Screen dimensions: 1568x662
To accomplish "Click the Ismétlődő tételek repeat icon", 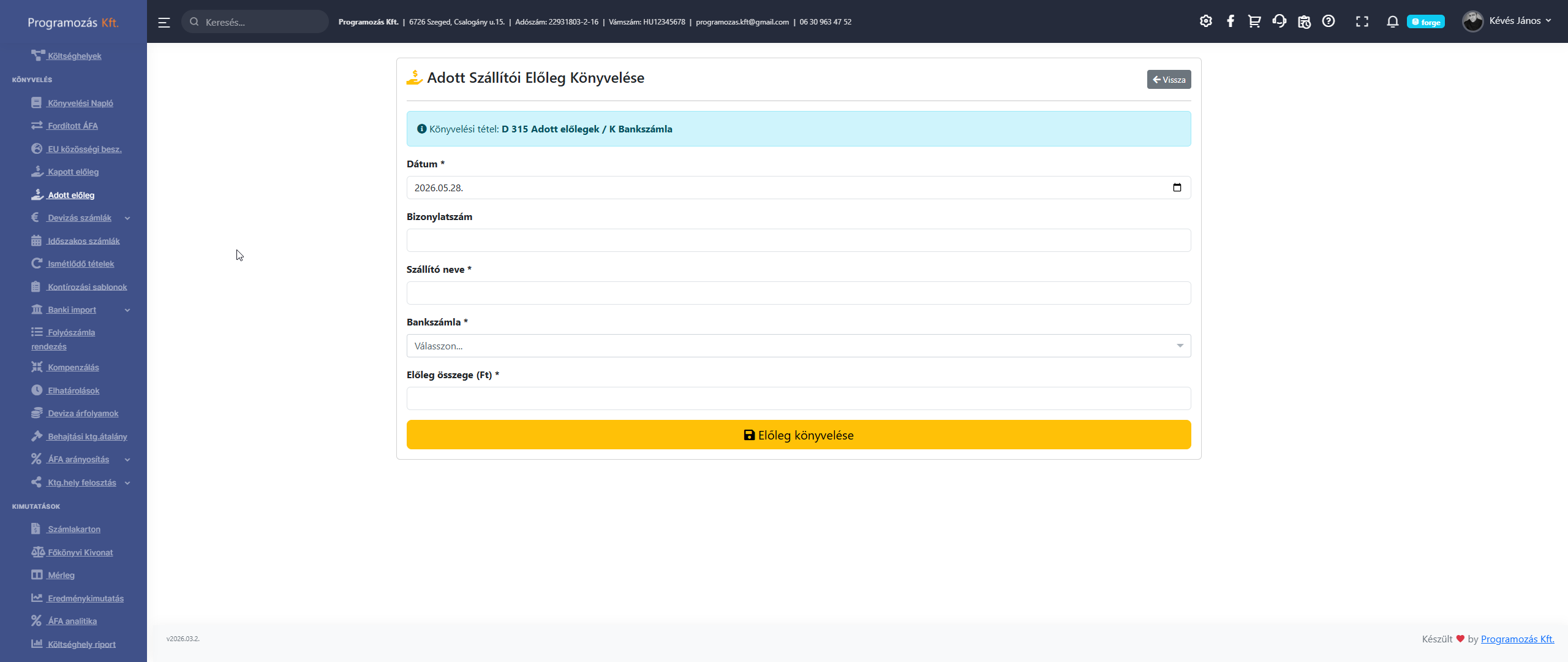I will click(37, 264).
